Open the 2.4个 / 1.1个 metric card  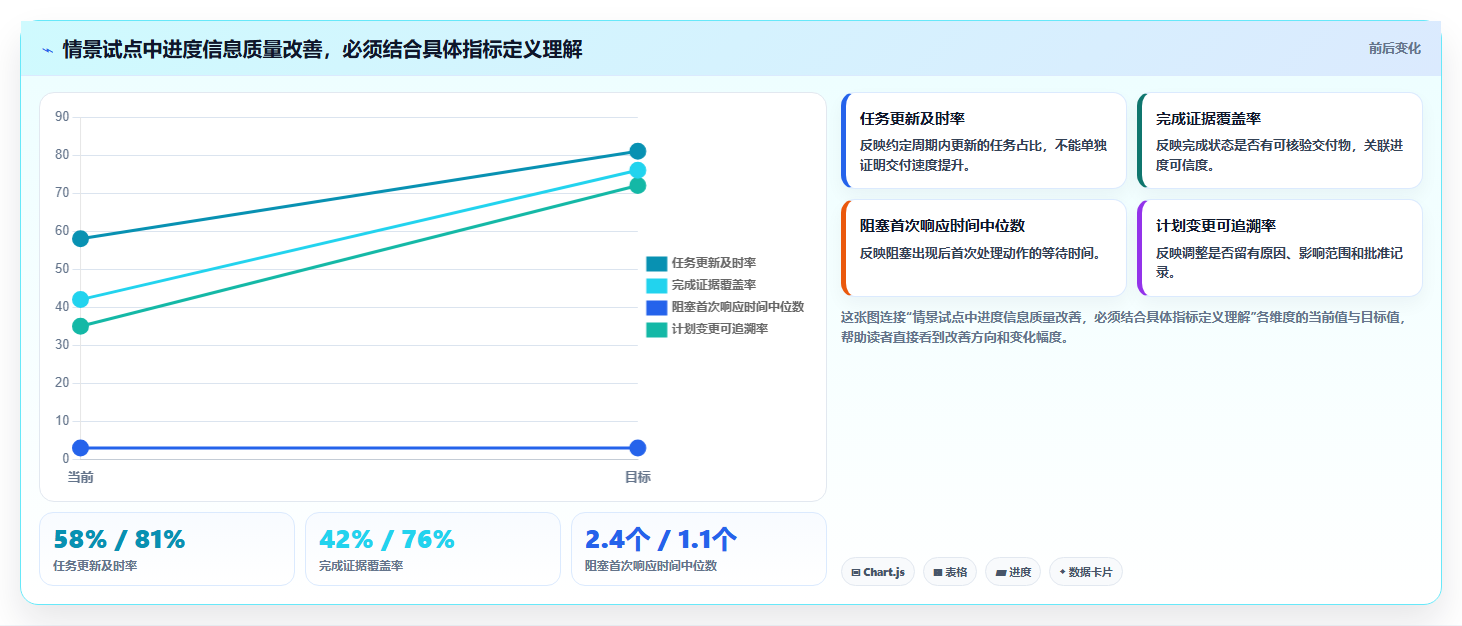click(x=699, y=549)
